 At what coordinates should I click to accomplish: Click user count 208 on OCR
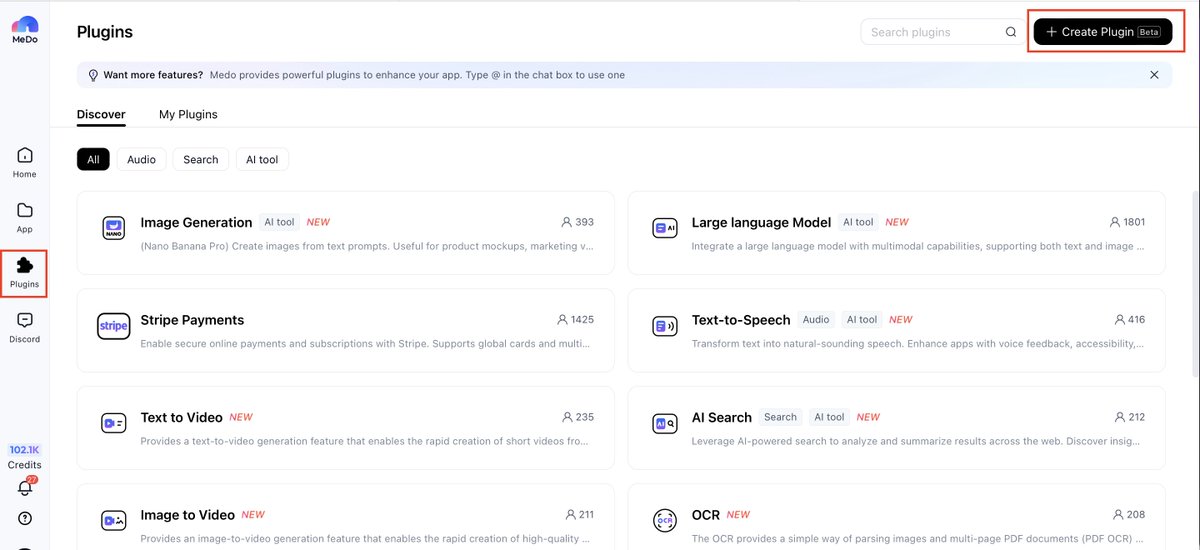[1129, 515]
